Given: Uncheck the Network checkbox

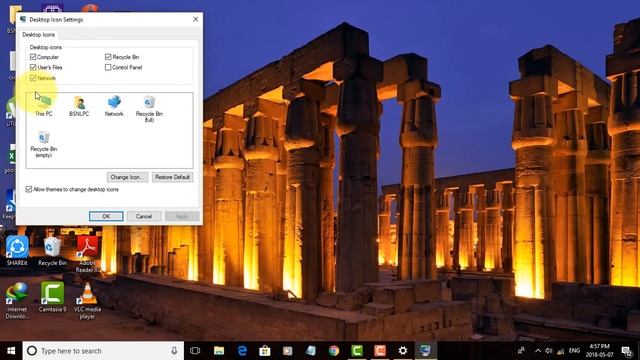Looking at the screenshot, I should coord(33,78).
